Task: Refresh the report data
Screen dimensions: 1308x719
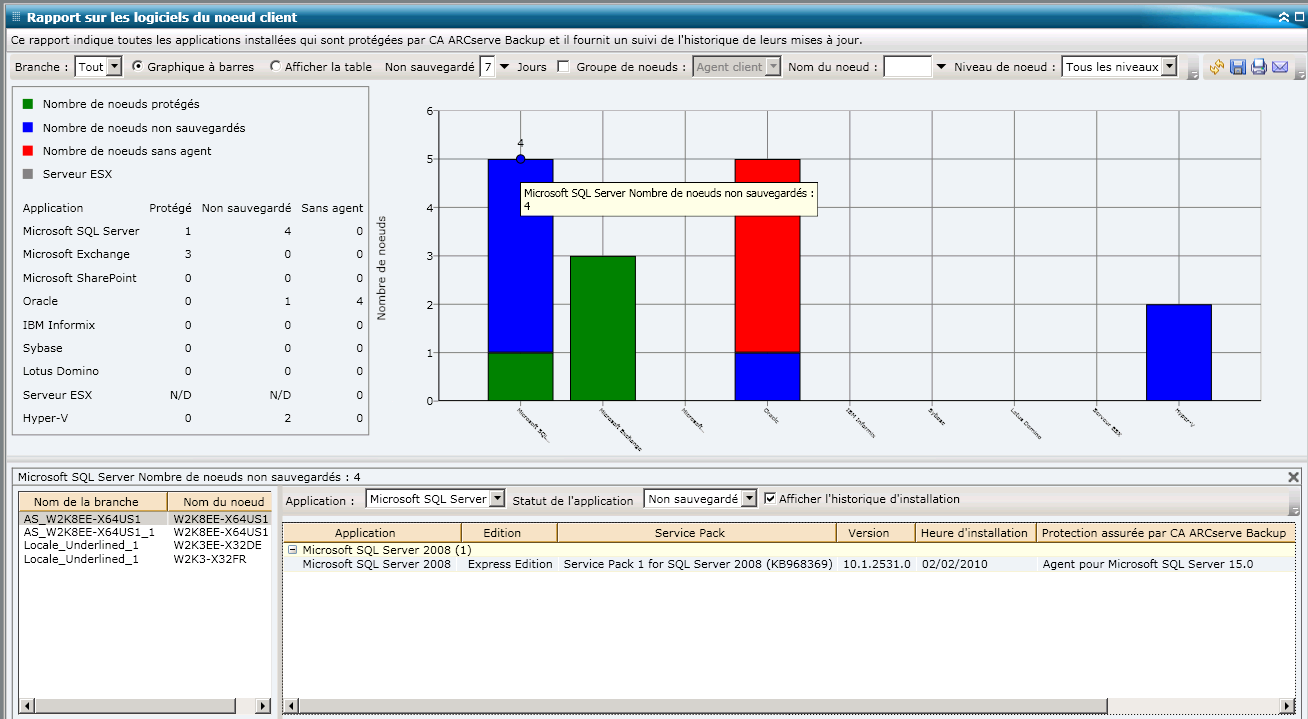Action: [x=1217, y=67]
